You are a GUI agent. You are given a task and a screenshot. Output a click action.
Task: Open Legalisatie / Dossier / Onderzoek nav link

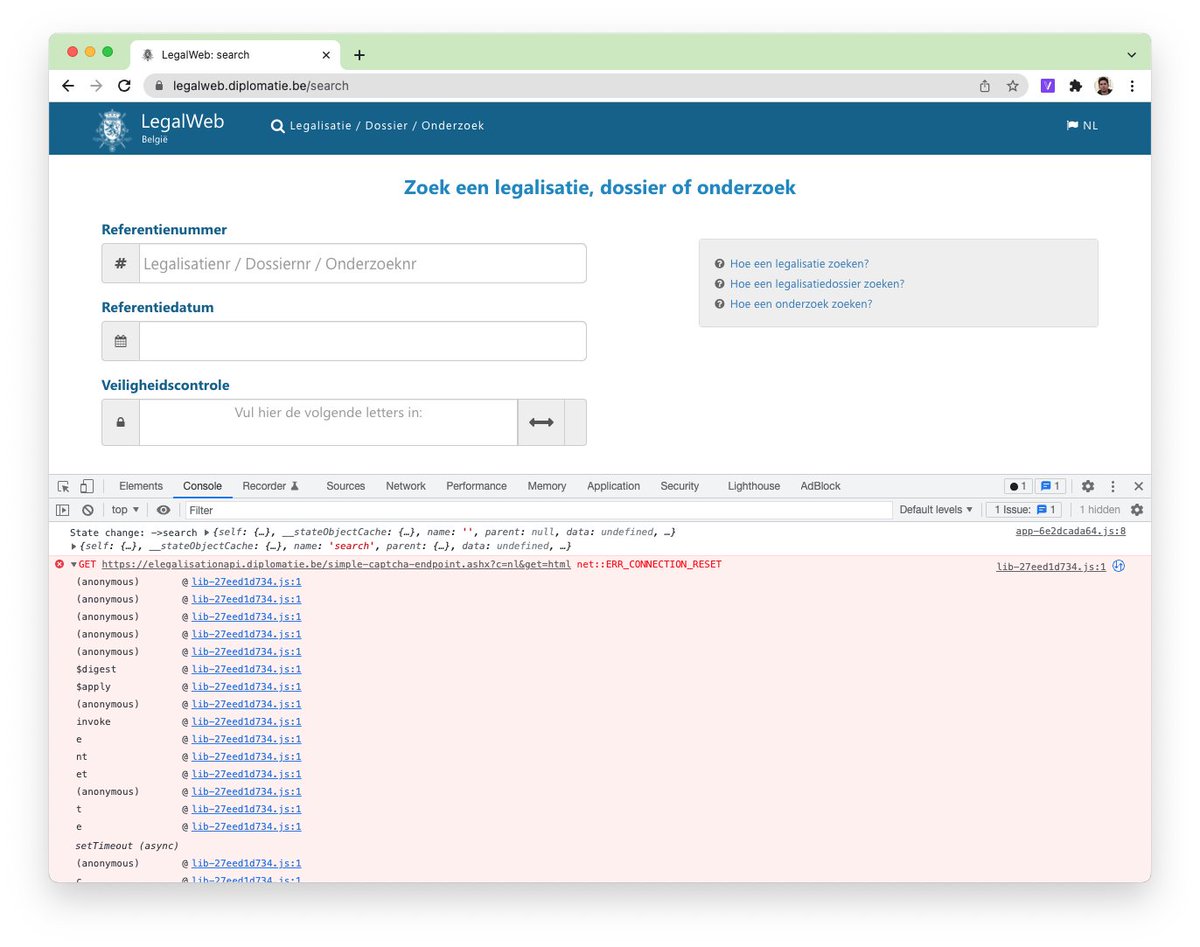pos(378,126)
